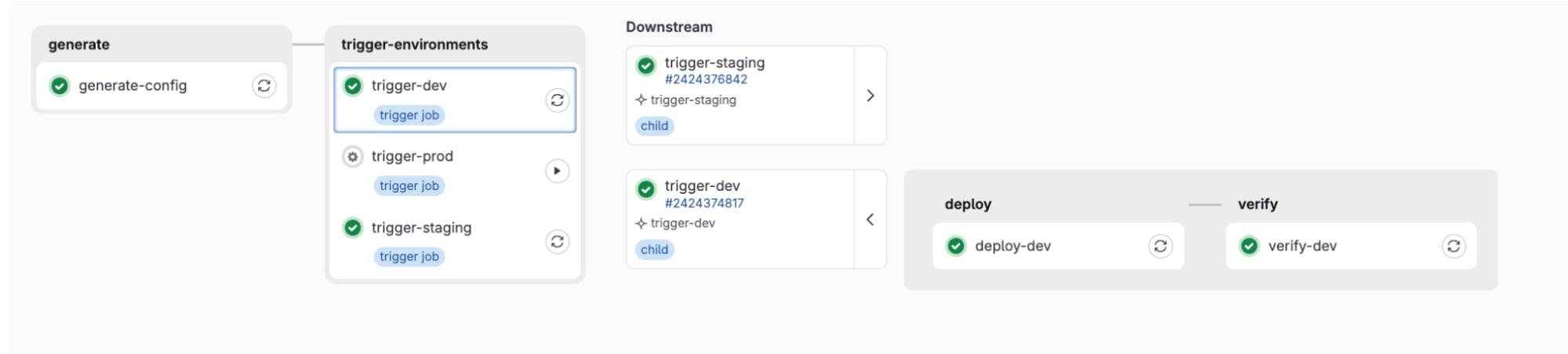Expand downstream trigger-staging pipeline
Screen dimensions: 1568x354
[x=870, y=95]
